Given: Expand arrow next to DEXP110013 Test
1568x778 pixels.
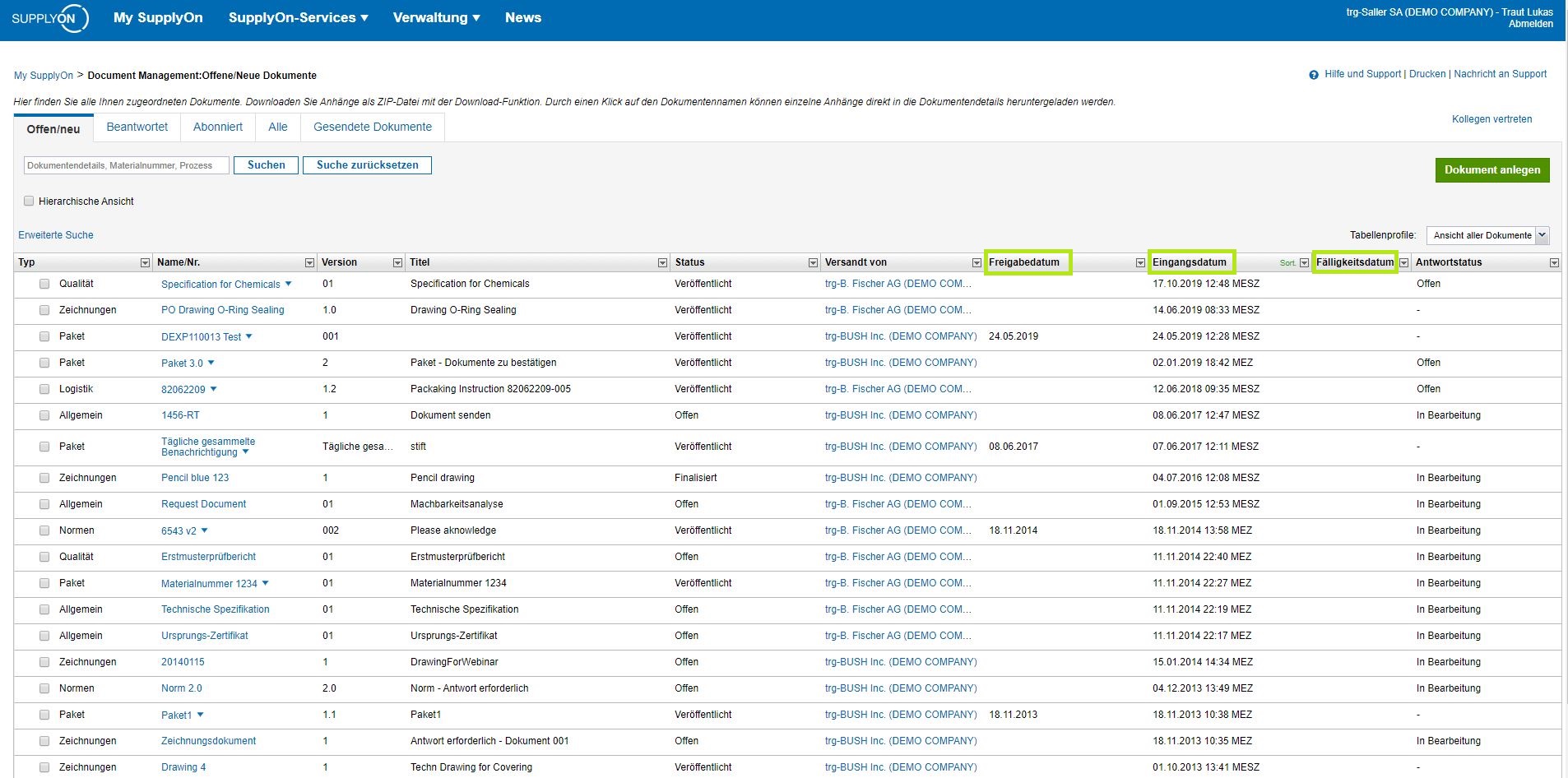Looking at the screenshot, I should [x=249, y=336].
